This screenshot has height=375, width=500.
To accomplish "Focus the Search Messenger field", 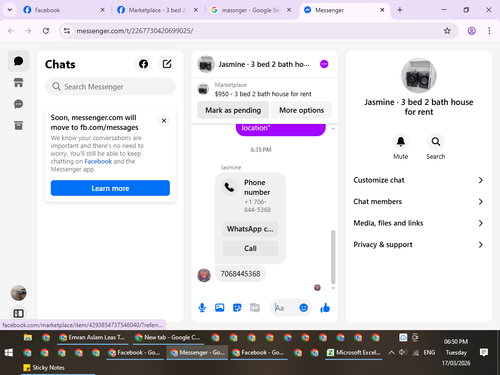I will pos(110,87).
